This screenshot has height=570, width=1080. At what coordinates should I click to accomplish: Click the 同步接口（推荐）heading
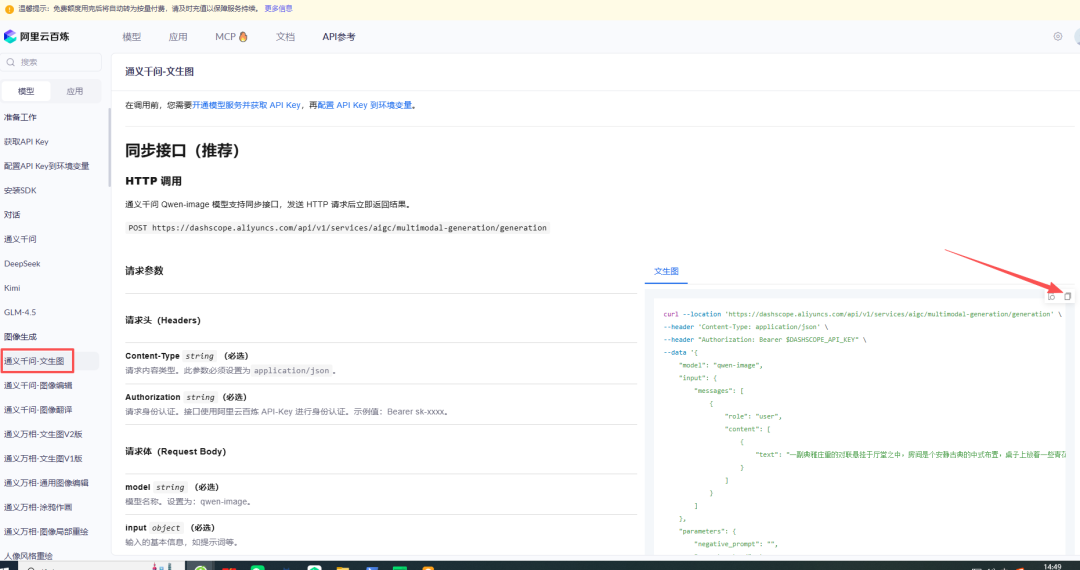tap(182, 151)
